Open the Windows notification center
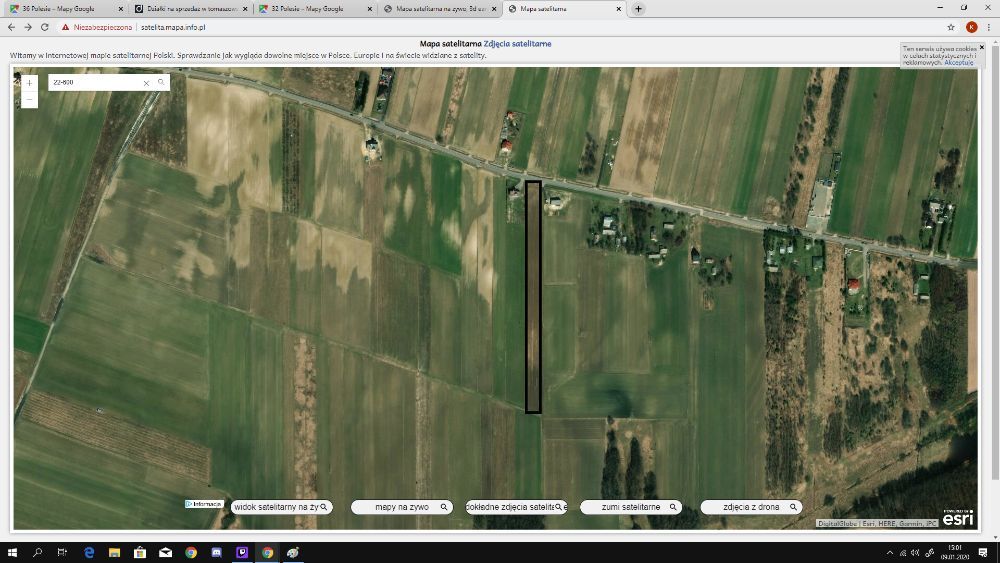The height and width of the screenshot is (563, 1000). [983, 552]
